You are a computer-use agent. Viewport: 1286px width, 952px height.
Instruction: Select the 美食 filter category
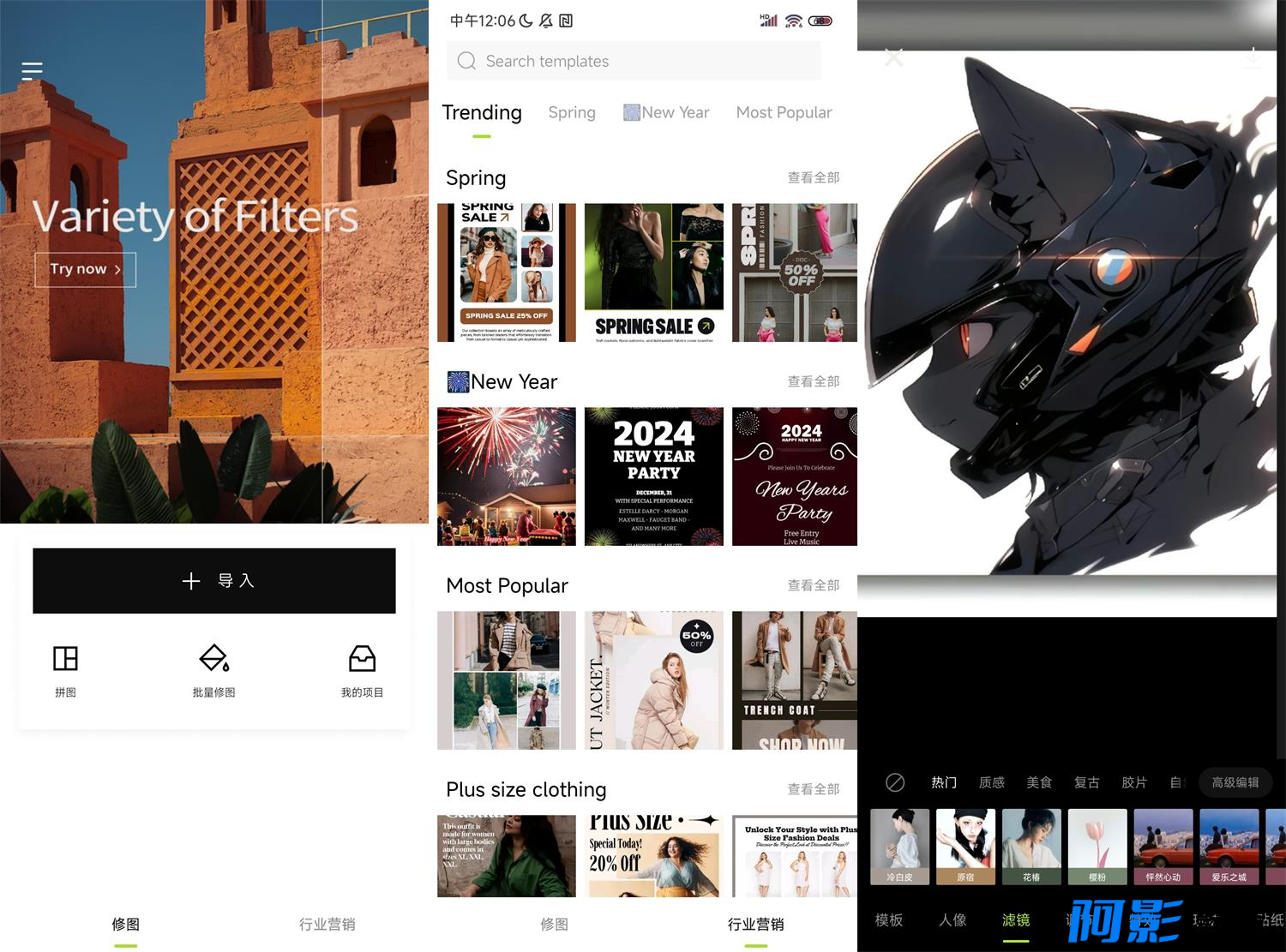point(1039,782)
